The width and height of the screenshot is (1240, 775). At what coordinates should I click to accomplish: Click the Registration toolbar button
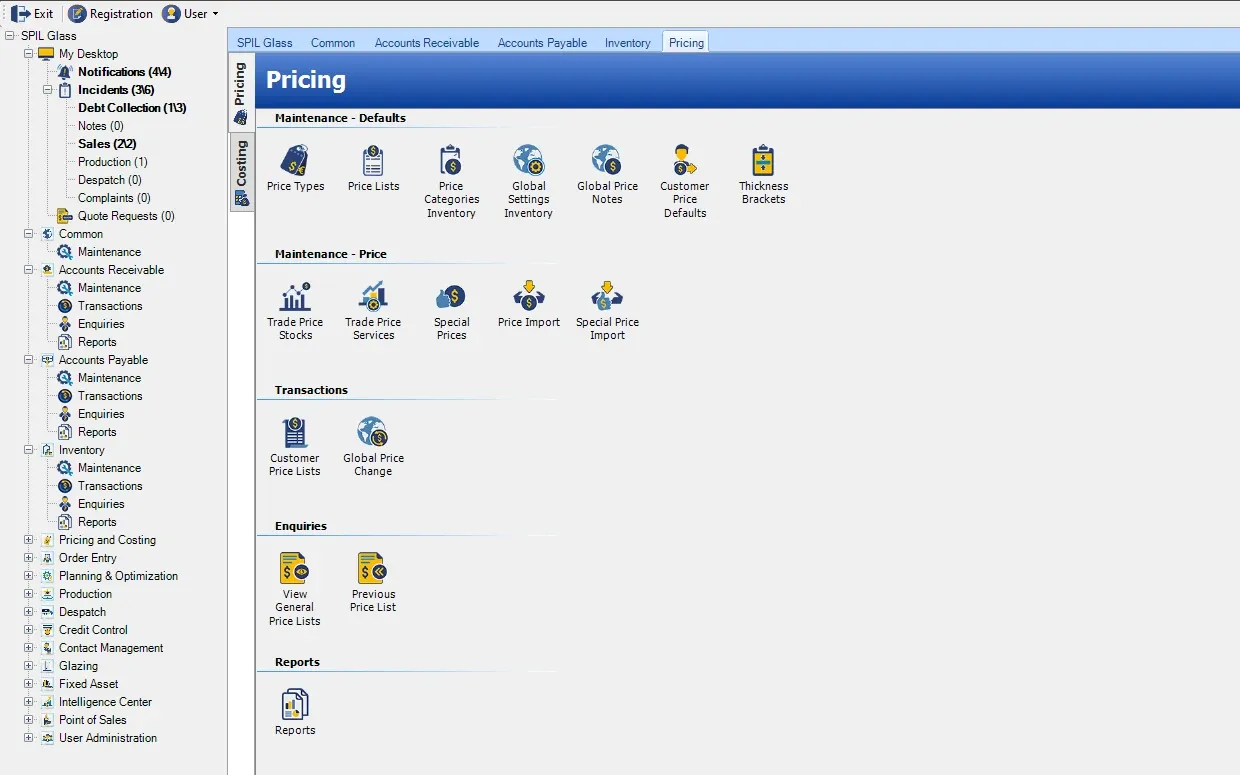click(x=110, y=14)
